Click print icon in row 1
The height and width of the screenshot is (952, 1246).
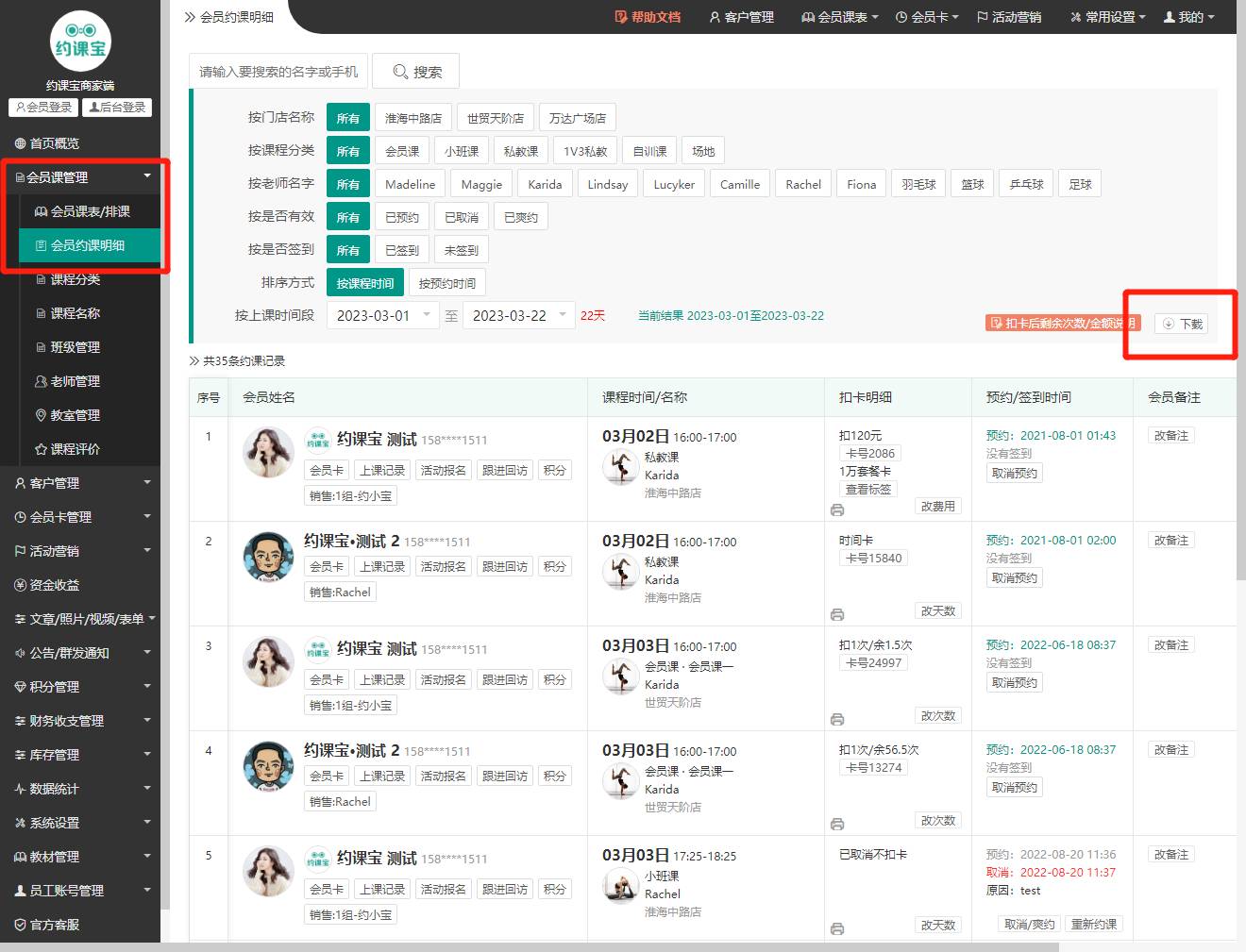836,509
